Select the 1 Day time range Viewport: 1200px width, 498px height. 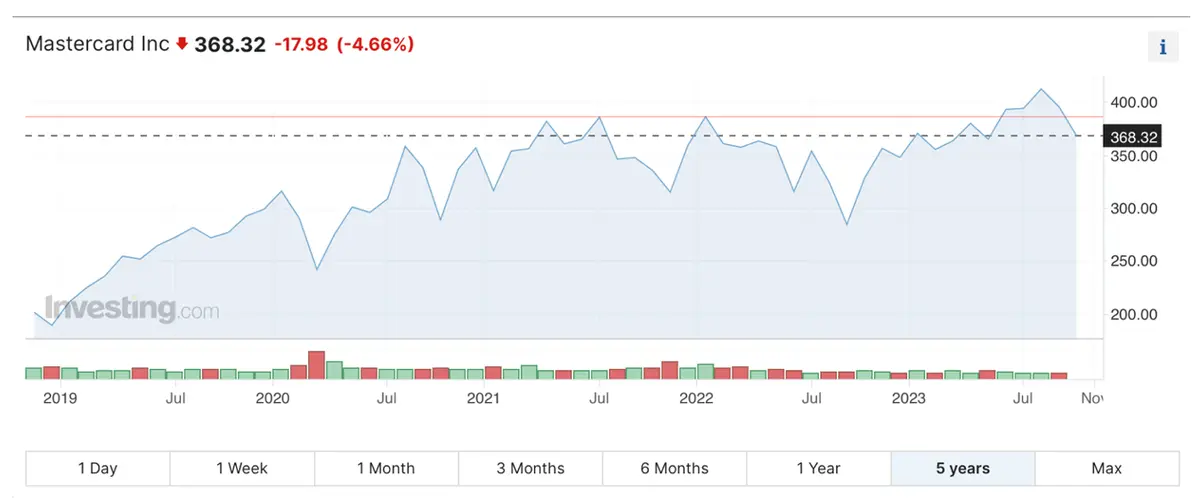(97, 468)
